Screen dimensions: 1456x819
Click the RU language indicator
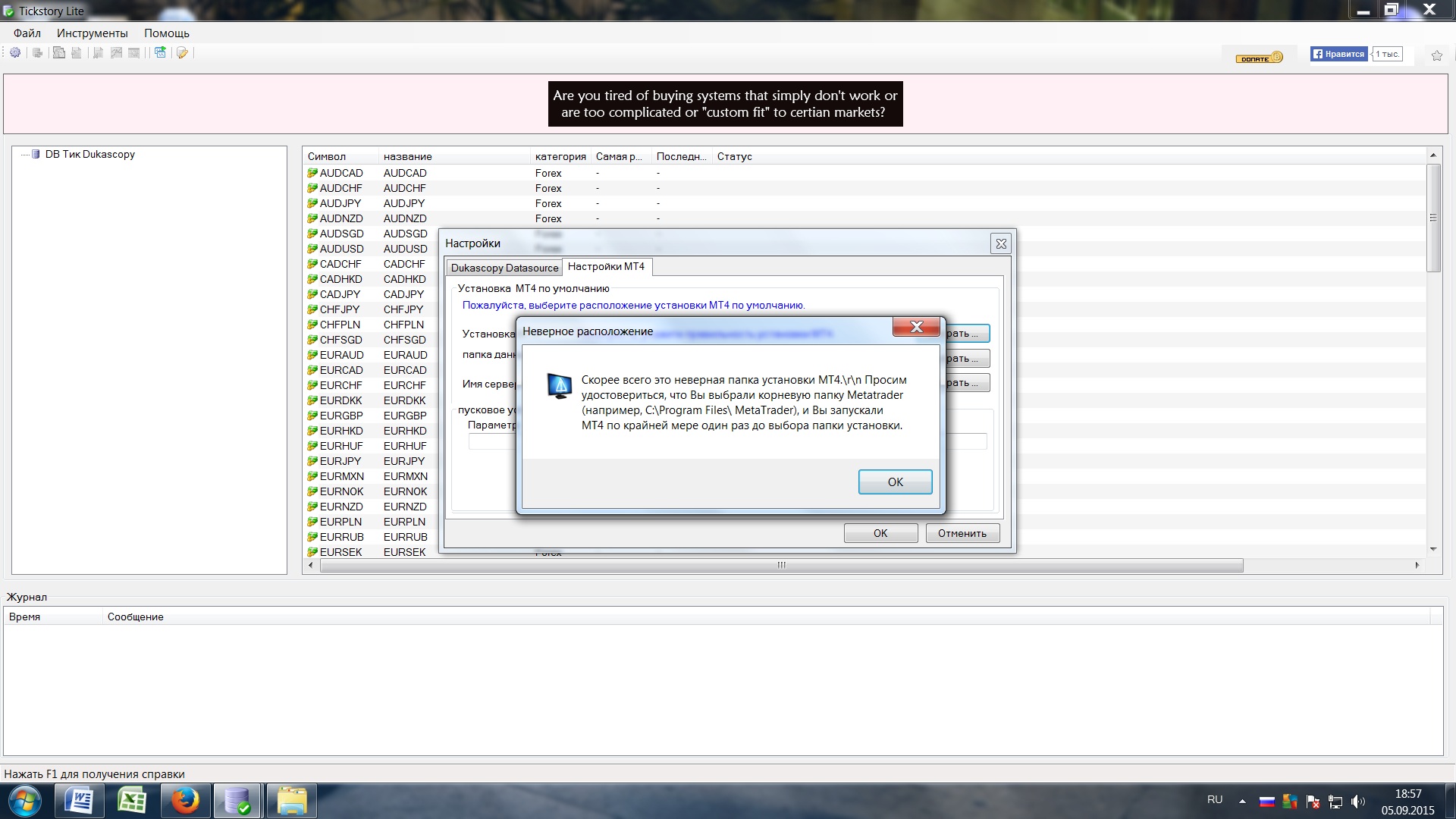(x=1215, y=799)
